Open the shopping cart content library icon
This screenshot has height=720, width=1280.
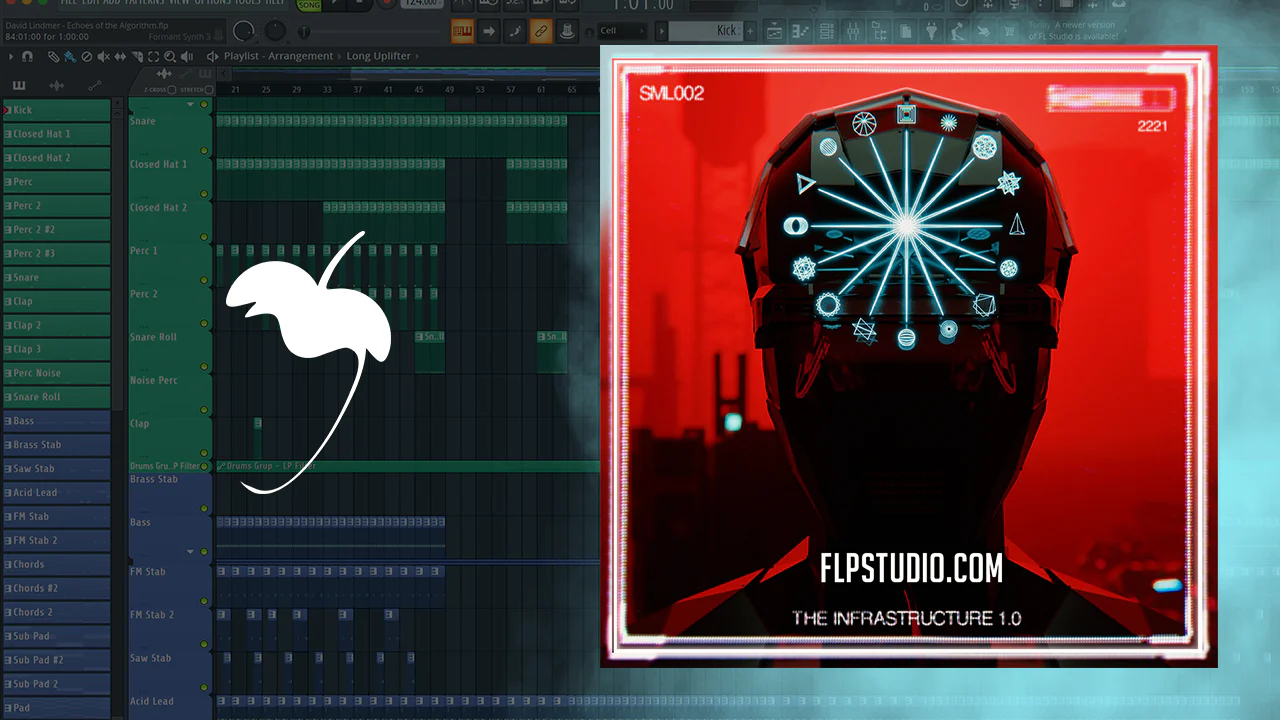tap(1008, 32)
